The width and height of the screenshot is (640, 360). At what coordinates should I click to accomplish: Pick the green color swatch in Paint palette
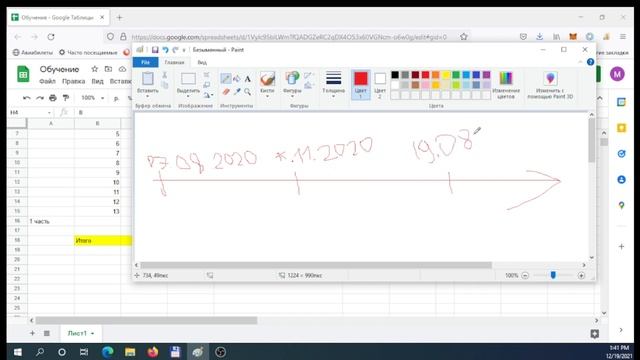point(456,75)
